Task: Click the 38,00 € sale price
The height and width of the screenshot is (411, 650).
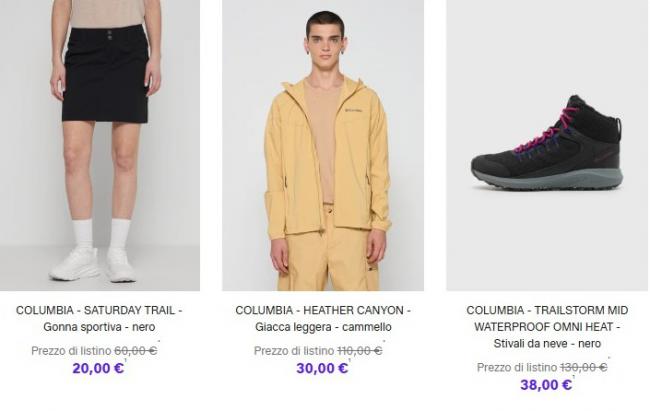Action: click(546, 385)
